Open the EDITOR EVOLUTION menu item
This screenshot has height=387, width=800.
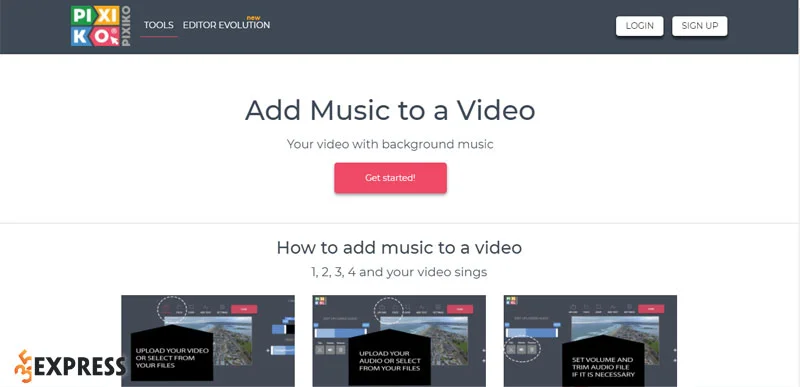point(227,24)
